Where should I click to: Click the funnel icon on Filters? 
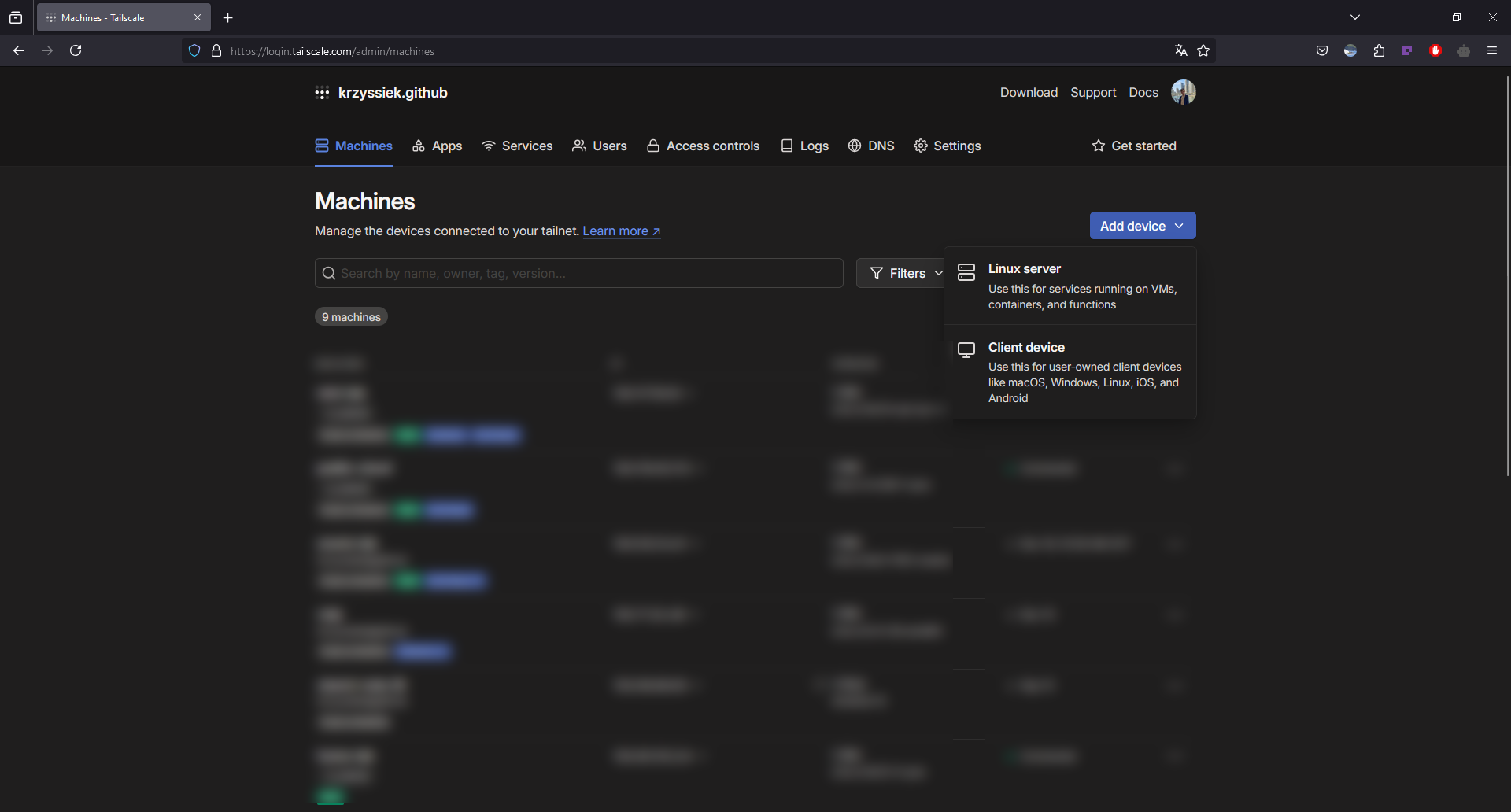(877, 273)
